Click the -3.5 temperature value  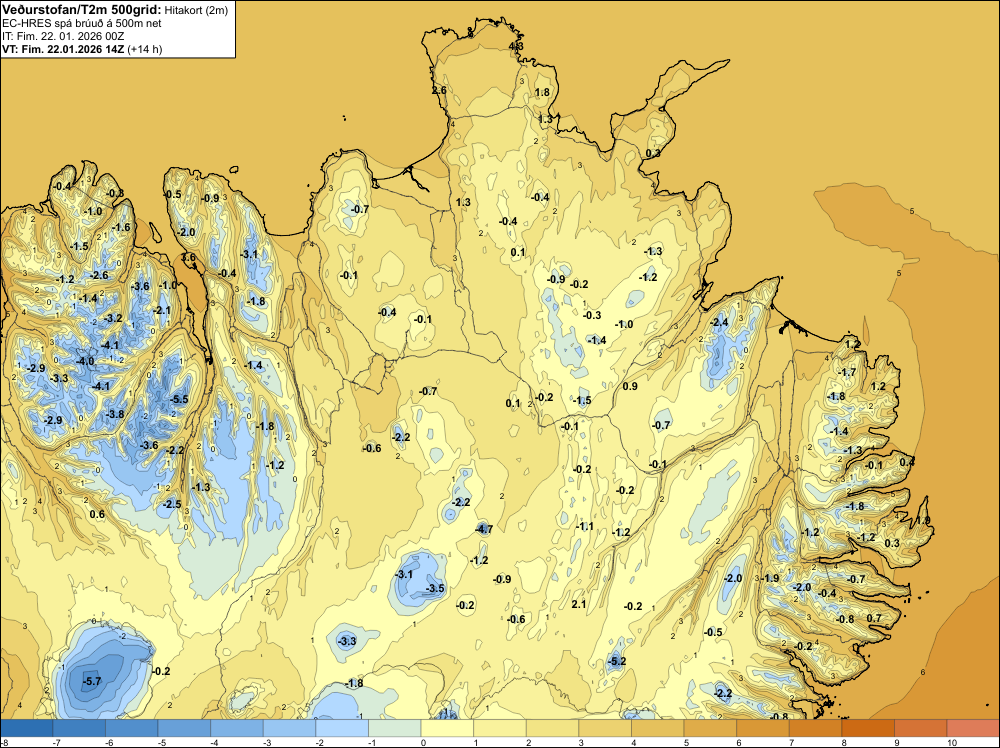click(435, 588)
